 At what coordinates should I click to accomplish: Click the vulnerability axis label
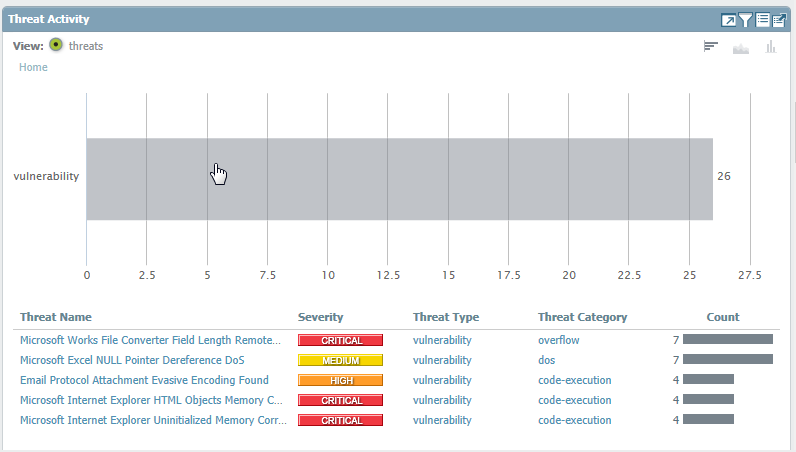[x=46, y=176]
